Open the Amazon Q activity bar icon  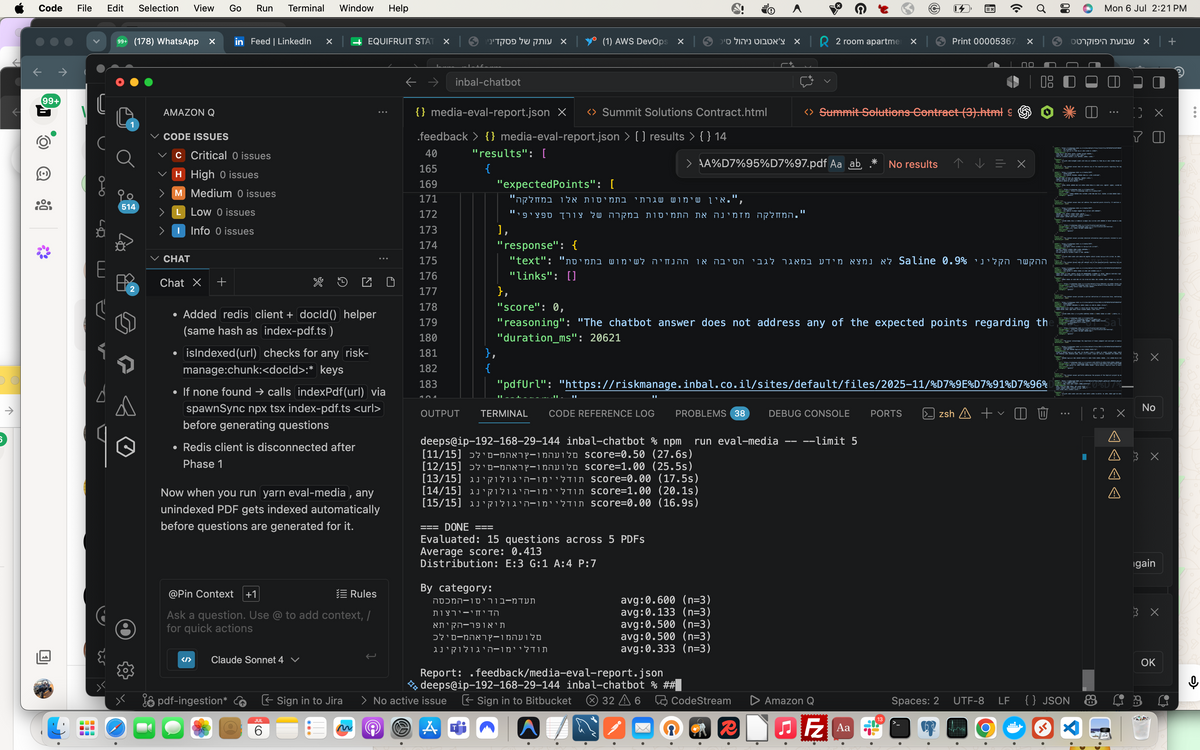tap(125, 447)
